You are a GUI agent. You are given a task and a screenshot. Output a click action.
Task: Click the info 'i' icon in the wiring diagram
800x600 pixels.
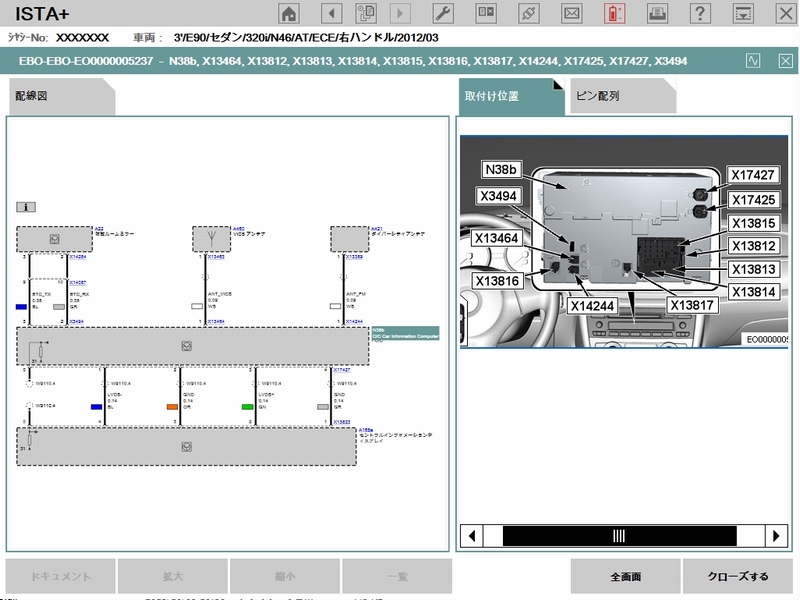click(x=26, y=207)
